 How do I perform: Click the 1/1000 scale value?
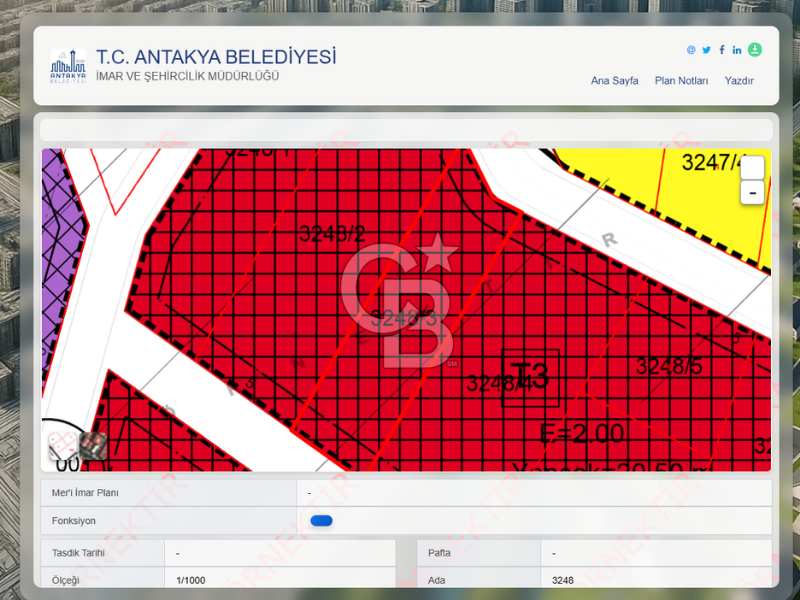pos(191,581)
